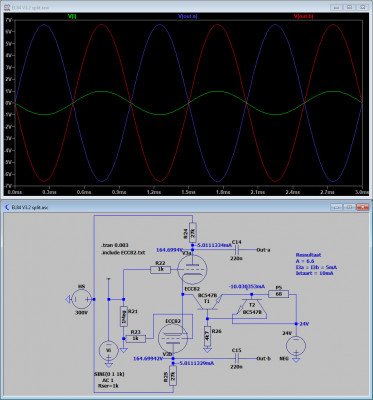Click the Resultaat comment heading
Image resolution: width=373 pixels, height=400 pixels.
[x=308, y=255]
